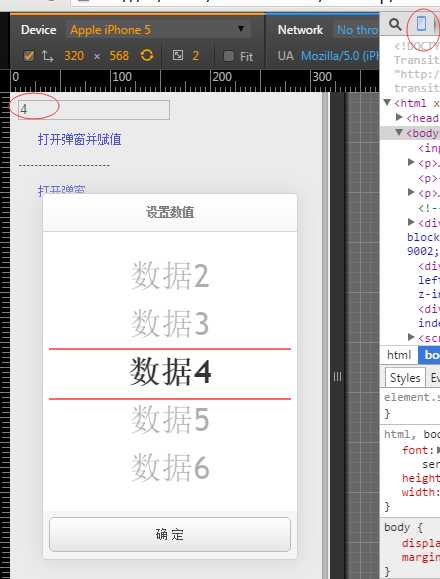440x579 pixels.
Task: Select 数据6 in the picker
Action: tap(170, 467)
